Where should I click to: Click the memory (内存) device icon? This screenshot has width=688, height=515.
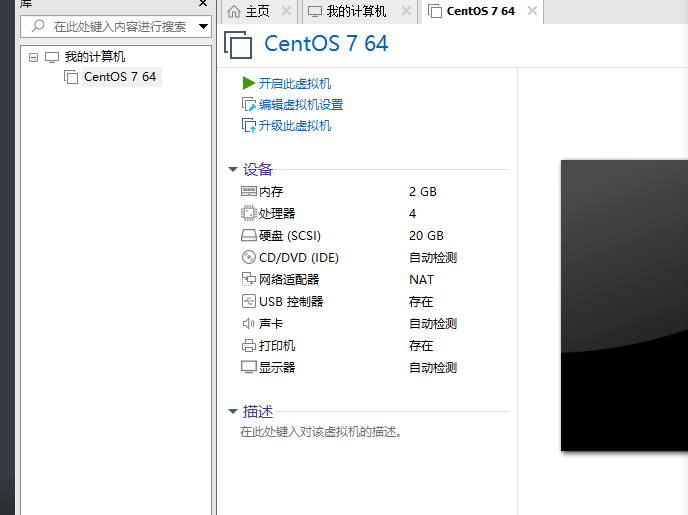pyautogui.click(x=249, y=191)
